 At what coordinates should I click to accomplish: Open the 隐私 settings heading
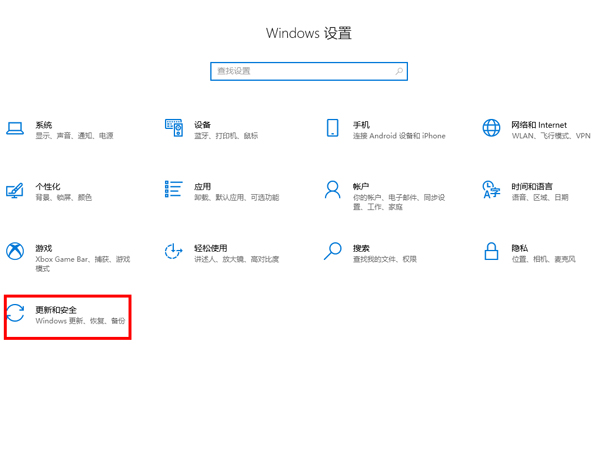click(520, 248)
